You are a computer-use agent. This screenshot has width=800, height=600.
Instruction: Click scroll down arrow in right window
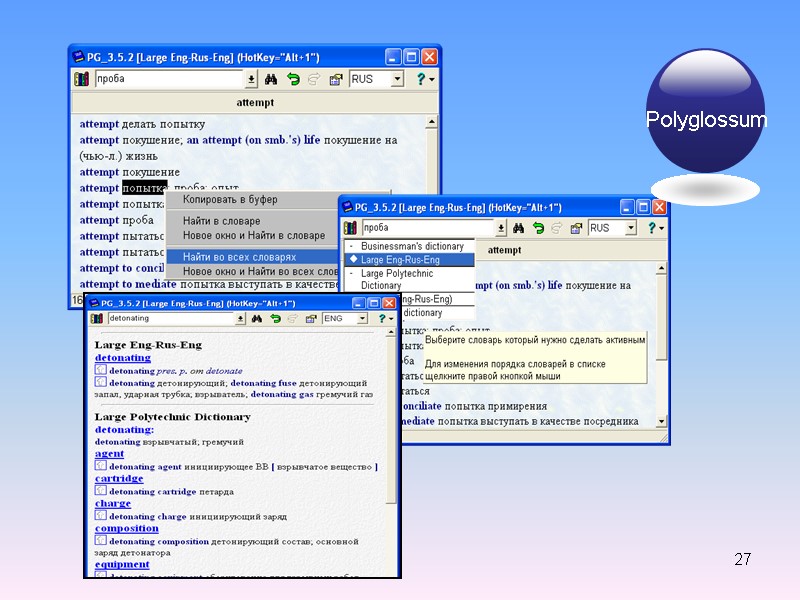pyautogui.click(x=661, y=421)
